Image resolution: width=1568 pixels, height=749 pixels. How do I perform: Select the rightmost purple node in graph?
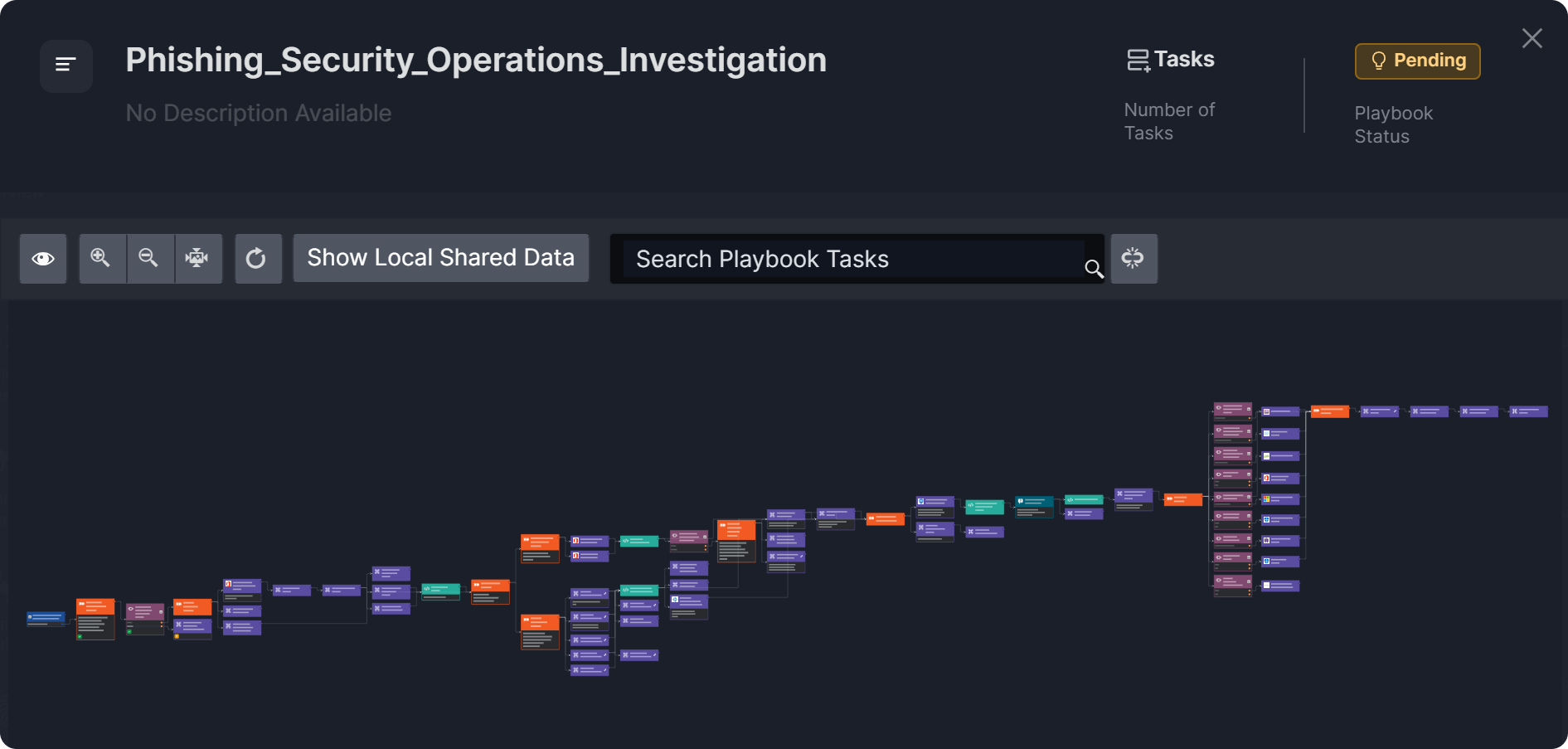click(x=1528, y=411)
